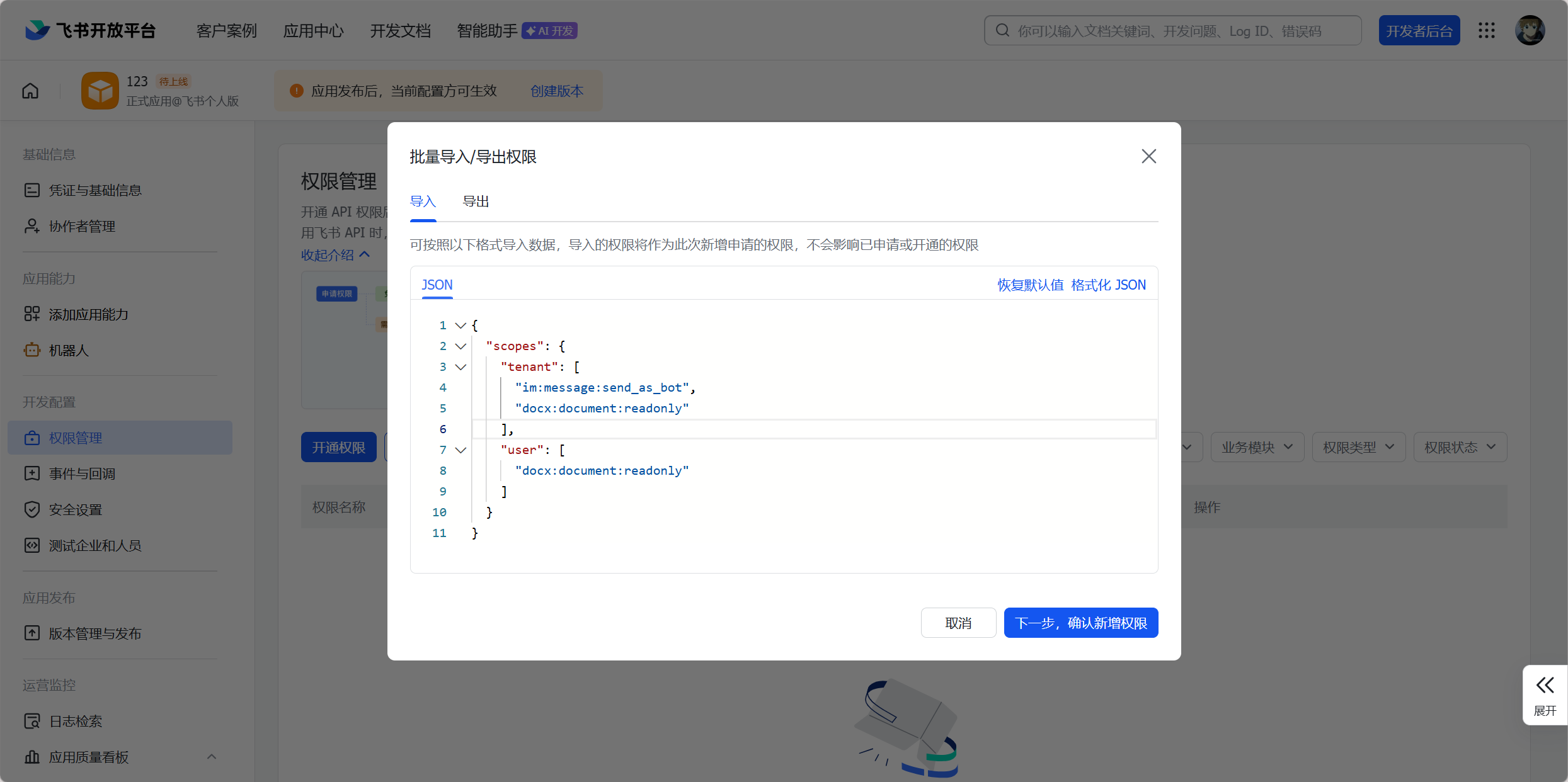Click 格式化 JSON link

(x=1108, y=285)
